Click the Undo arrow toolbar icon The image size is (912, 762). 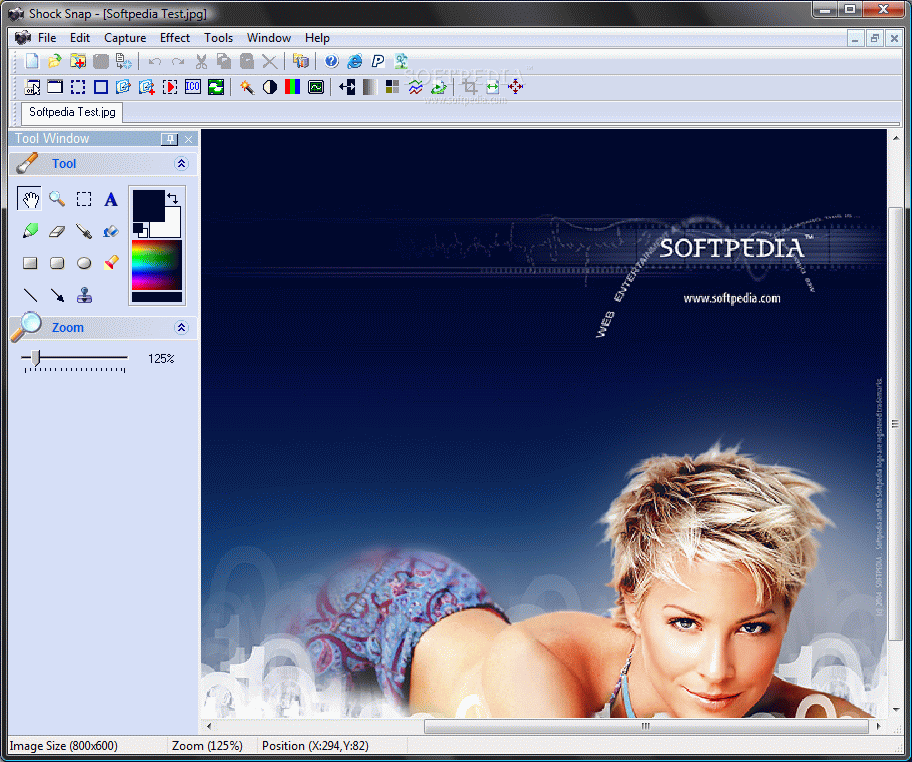tap(155, 61)
